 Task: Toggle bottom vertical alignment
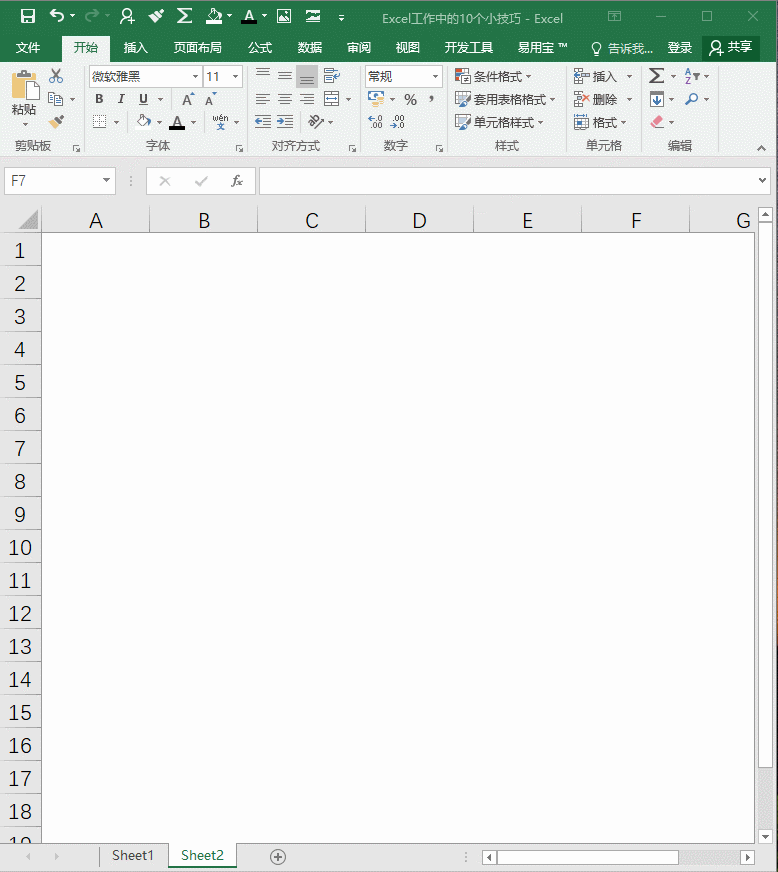306,76
